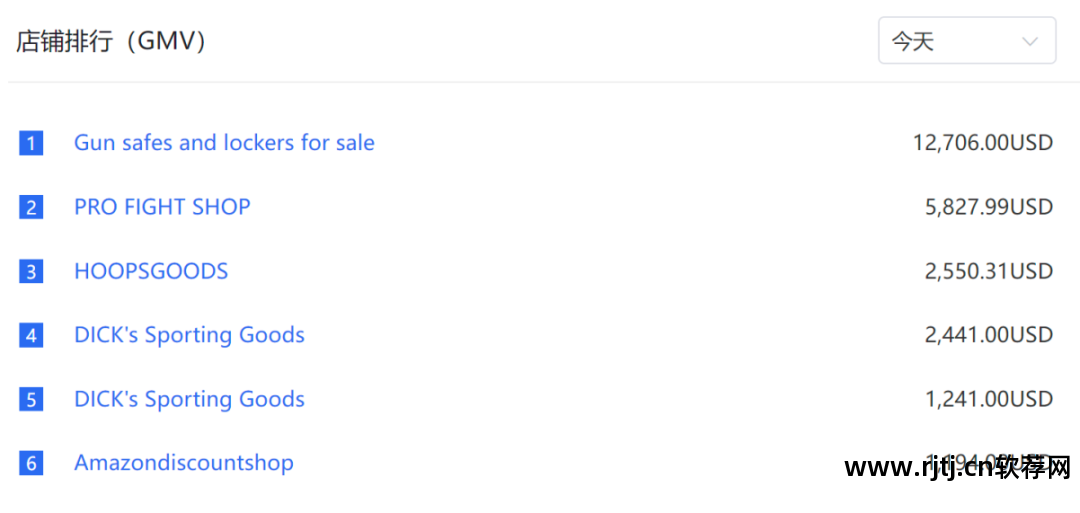Click the rank 2 badge icon
1080x513 pixels.
coord(31,207)
